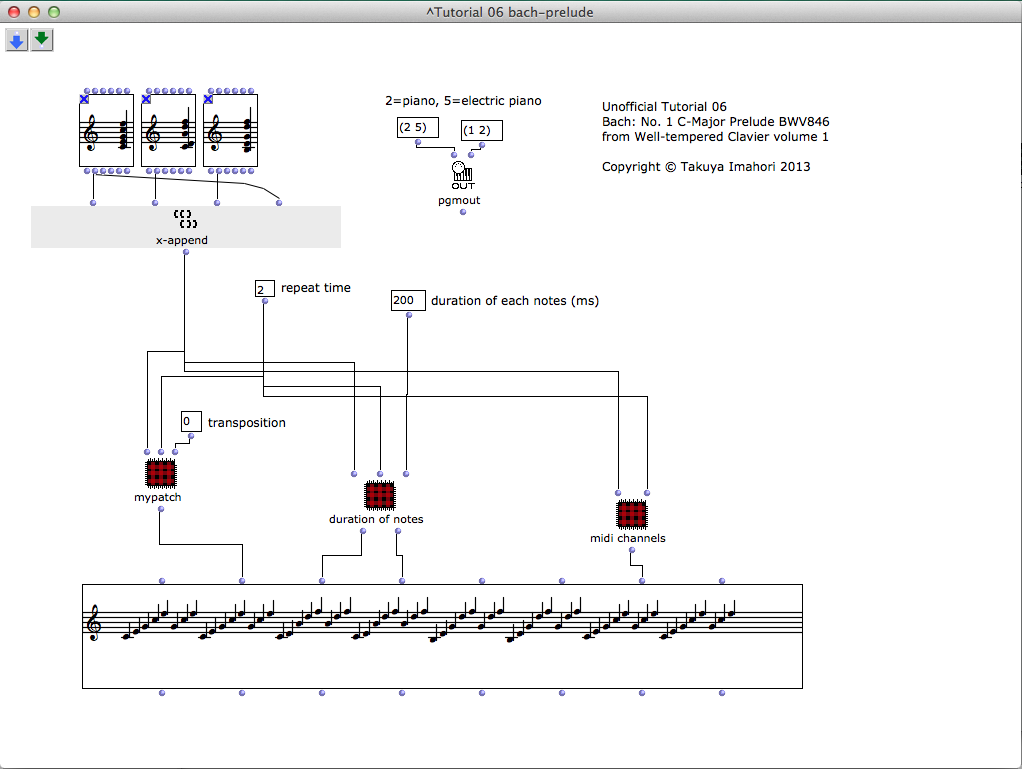Click the 200 duration value box
The width and height of the screenshot is (1022, 769).
(408, 300)
